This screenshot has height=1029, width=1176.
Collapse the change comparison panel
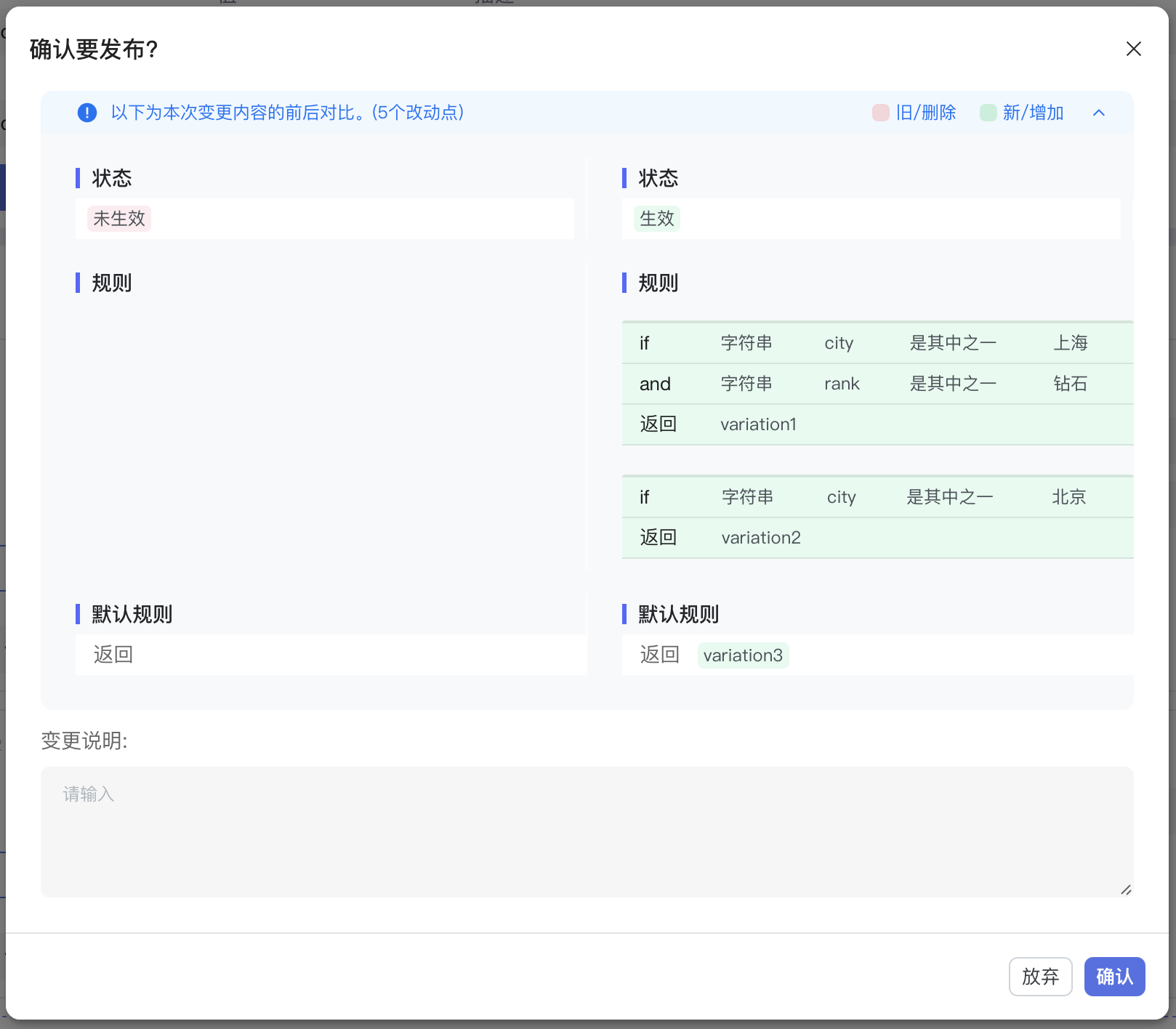coord(1098,113)
